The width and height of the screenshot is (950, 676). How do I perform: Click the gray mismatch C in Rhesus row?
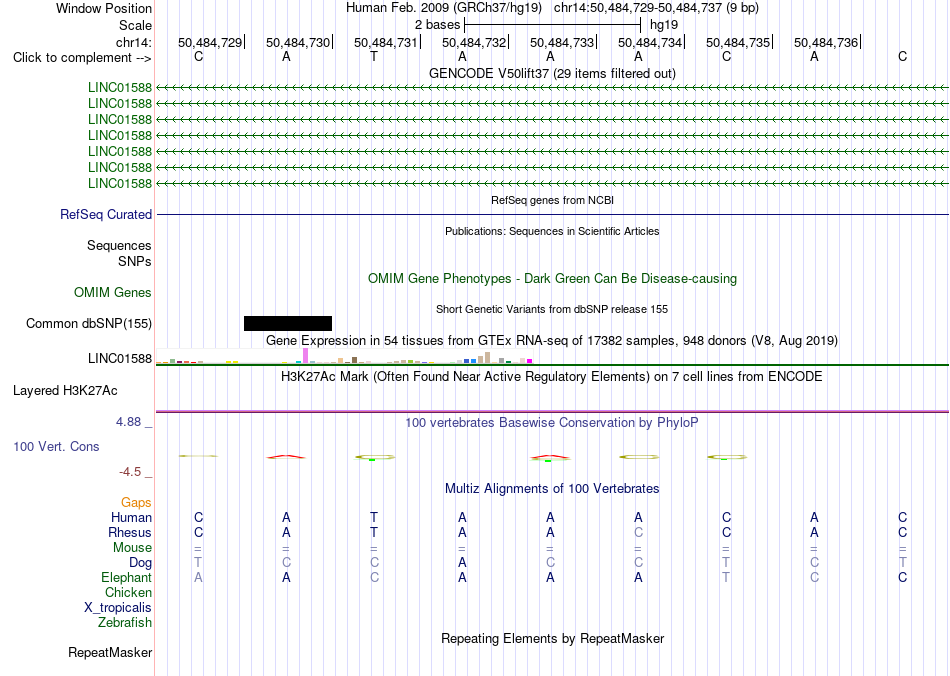[638, 532]
